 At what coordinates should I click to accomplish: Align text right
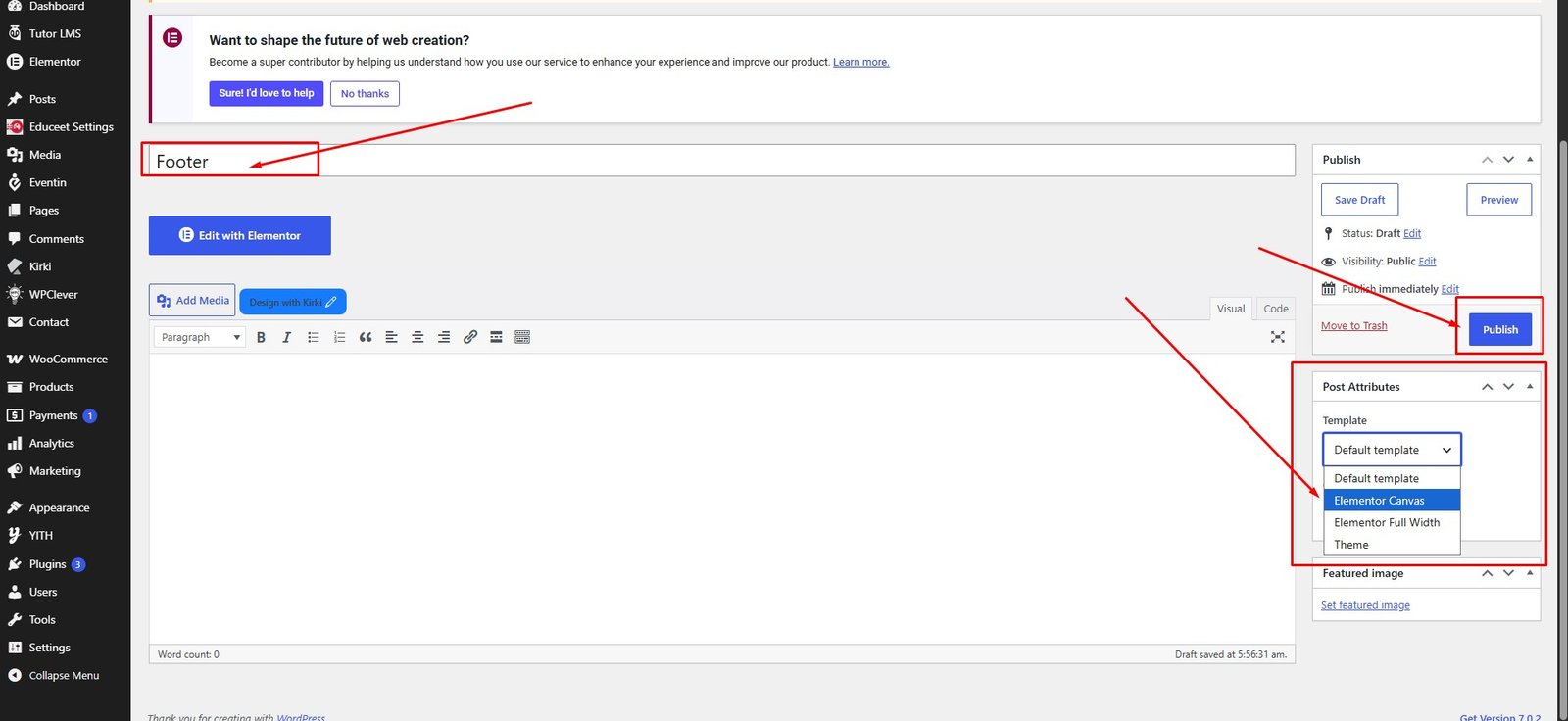click(444, 337)
